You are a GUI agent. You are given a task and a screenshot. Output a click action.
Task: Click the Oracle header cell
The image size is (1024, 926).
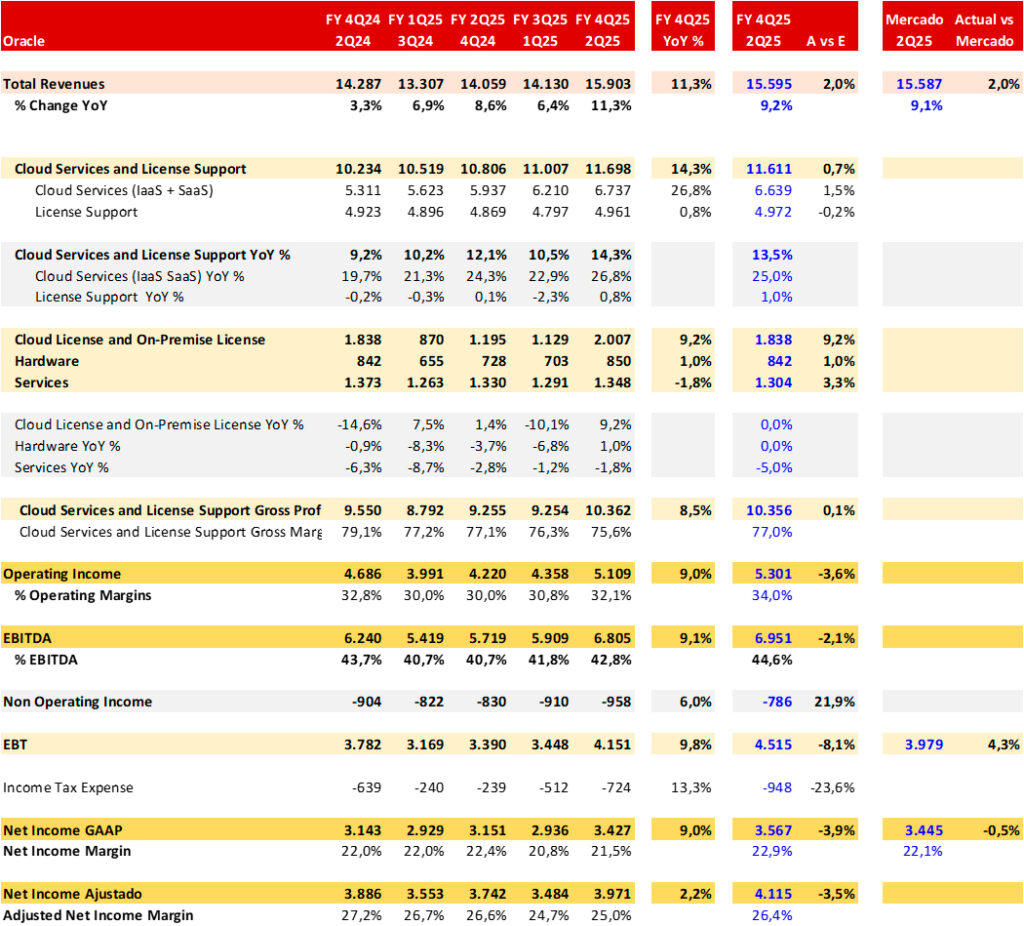point(26,41)
